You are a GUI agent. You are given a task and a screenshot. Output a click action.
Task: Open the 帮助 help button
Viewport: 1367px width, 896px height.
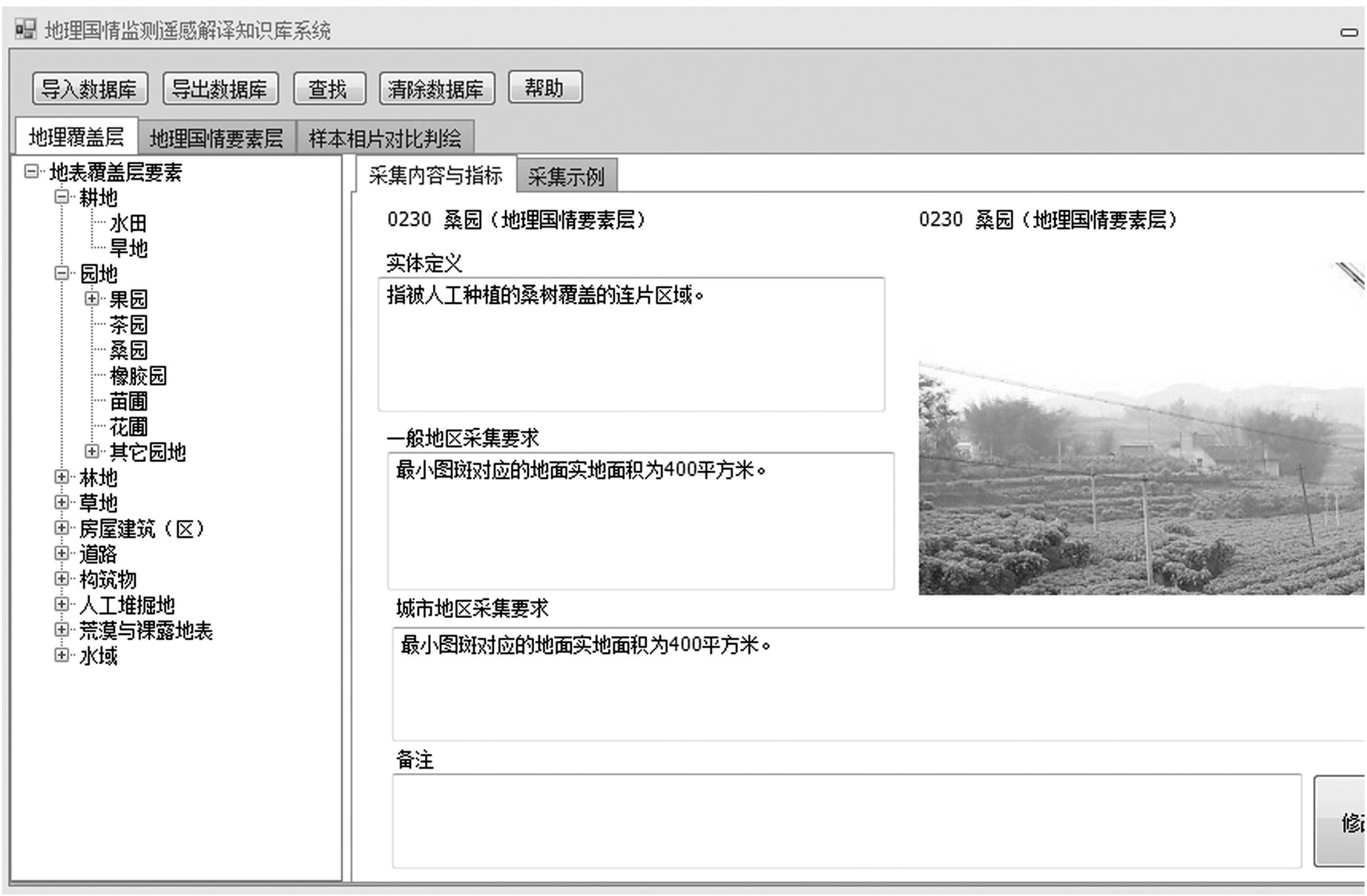pos(544,88)
